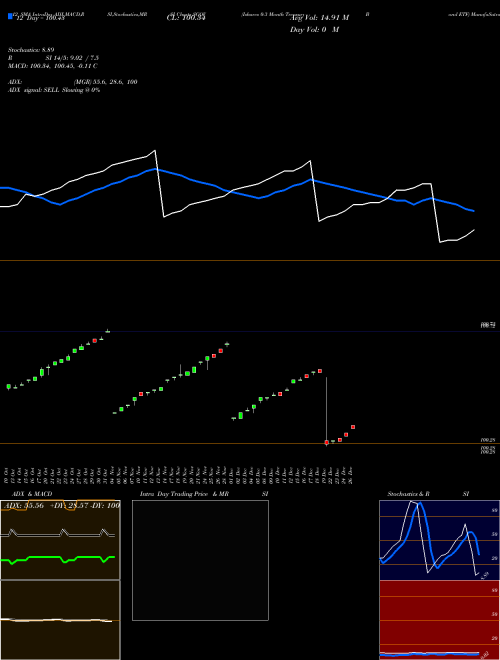
Task: Click the 'ADX signal: SELL Slowing @ 0%' line
Action: pos(54,90)
